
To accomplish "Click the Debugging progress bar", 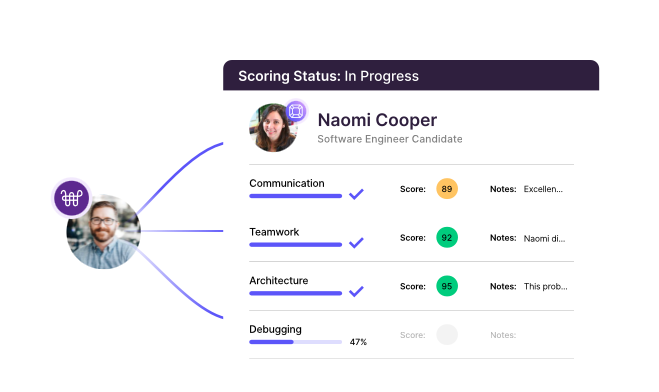I will 295,342.
